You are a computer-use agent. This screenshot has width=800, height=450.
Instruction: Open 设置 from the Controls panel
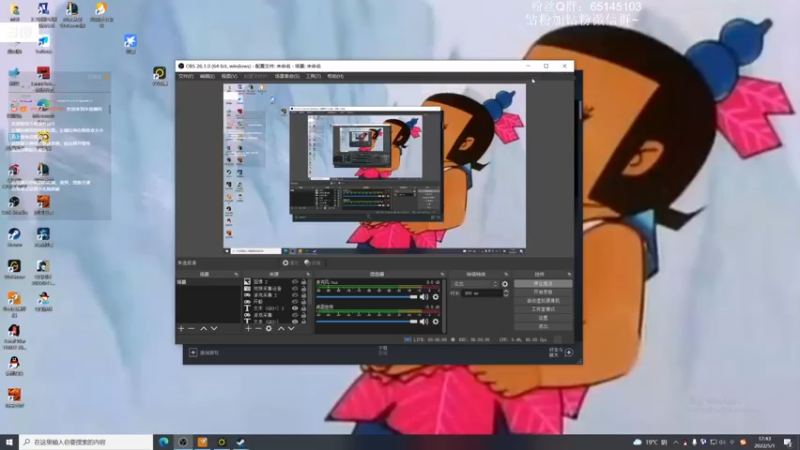(543, 318)
